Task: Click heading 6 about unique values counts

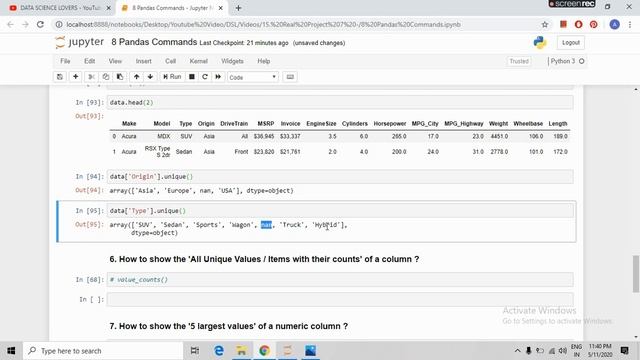Action: click(x=264, y=259)
